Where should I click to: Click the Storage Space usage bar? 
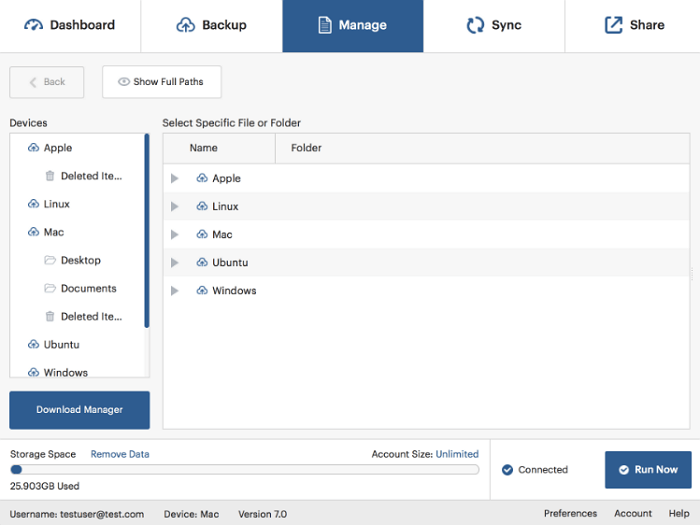244,469
